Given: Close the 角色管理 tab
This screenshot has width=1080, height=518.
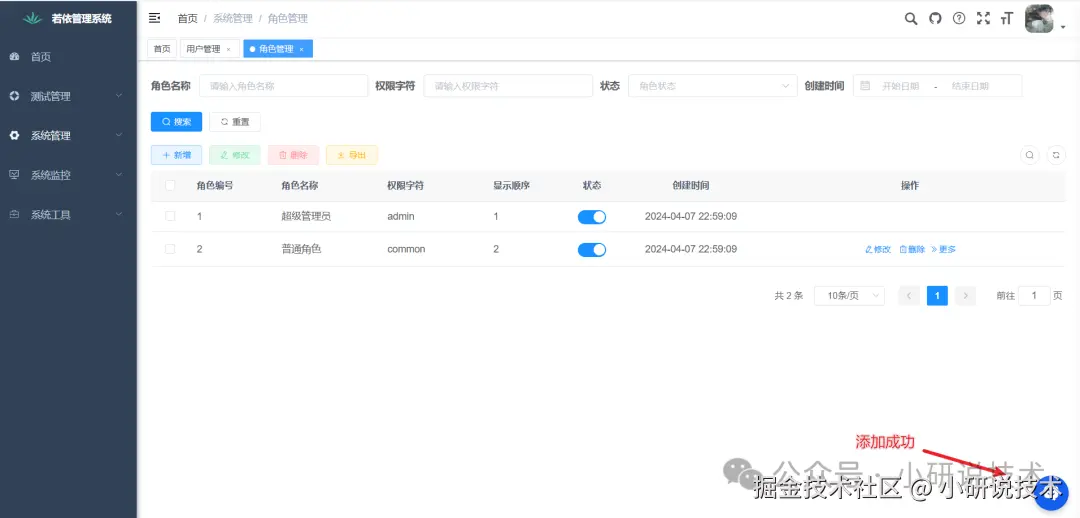Looking at the screenshot, I should coord(302,50).
